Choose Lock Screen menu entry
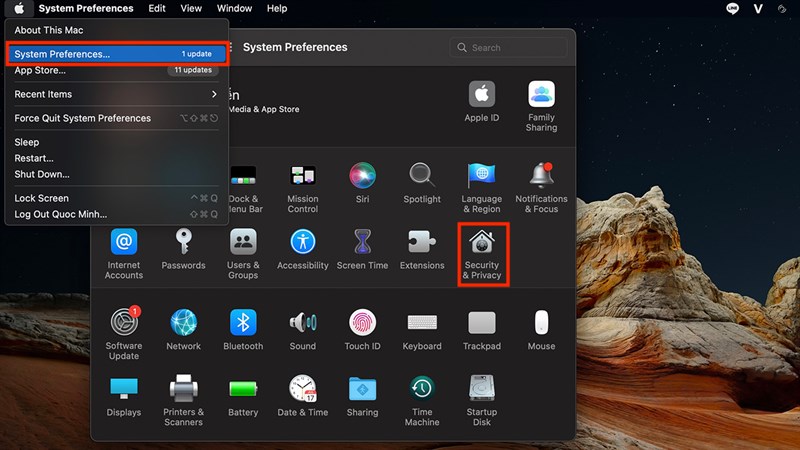Screen dimensions: 800x450 click(116, 198)
